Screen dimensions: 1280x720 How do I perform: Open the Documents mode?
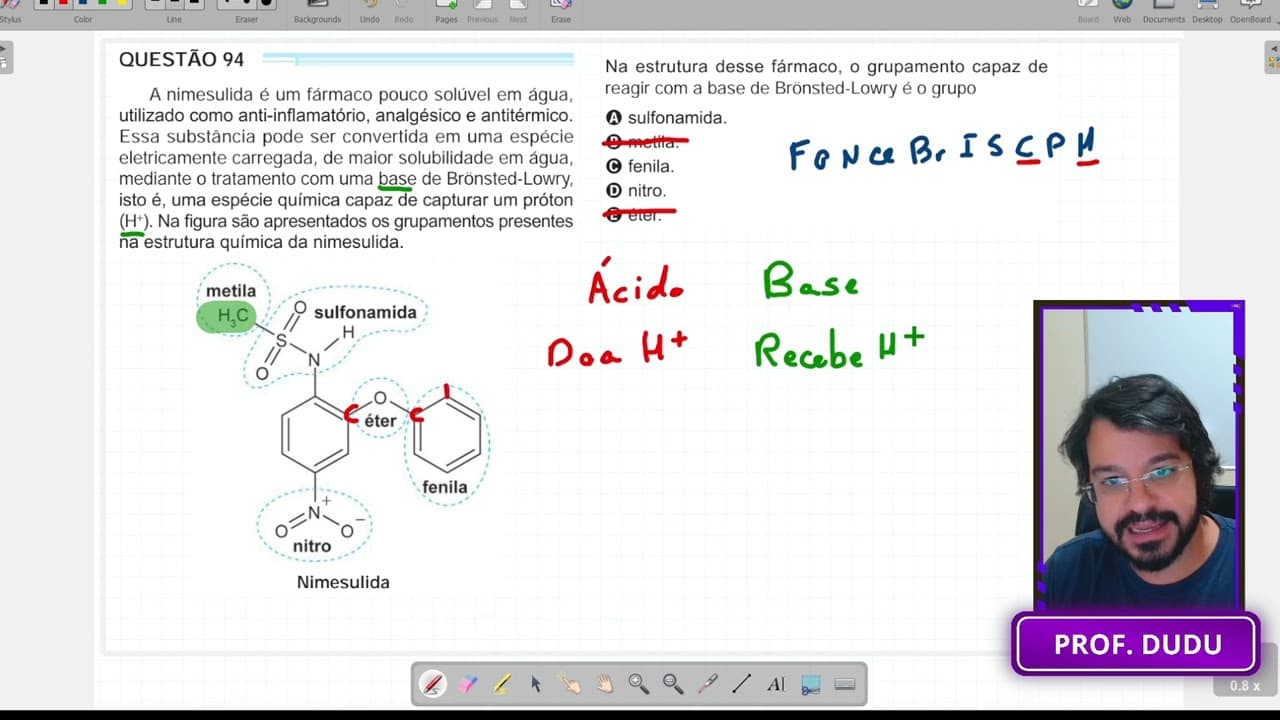1164,10
